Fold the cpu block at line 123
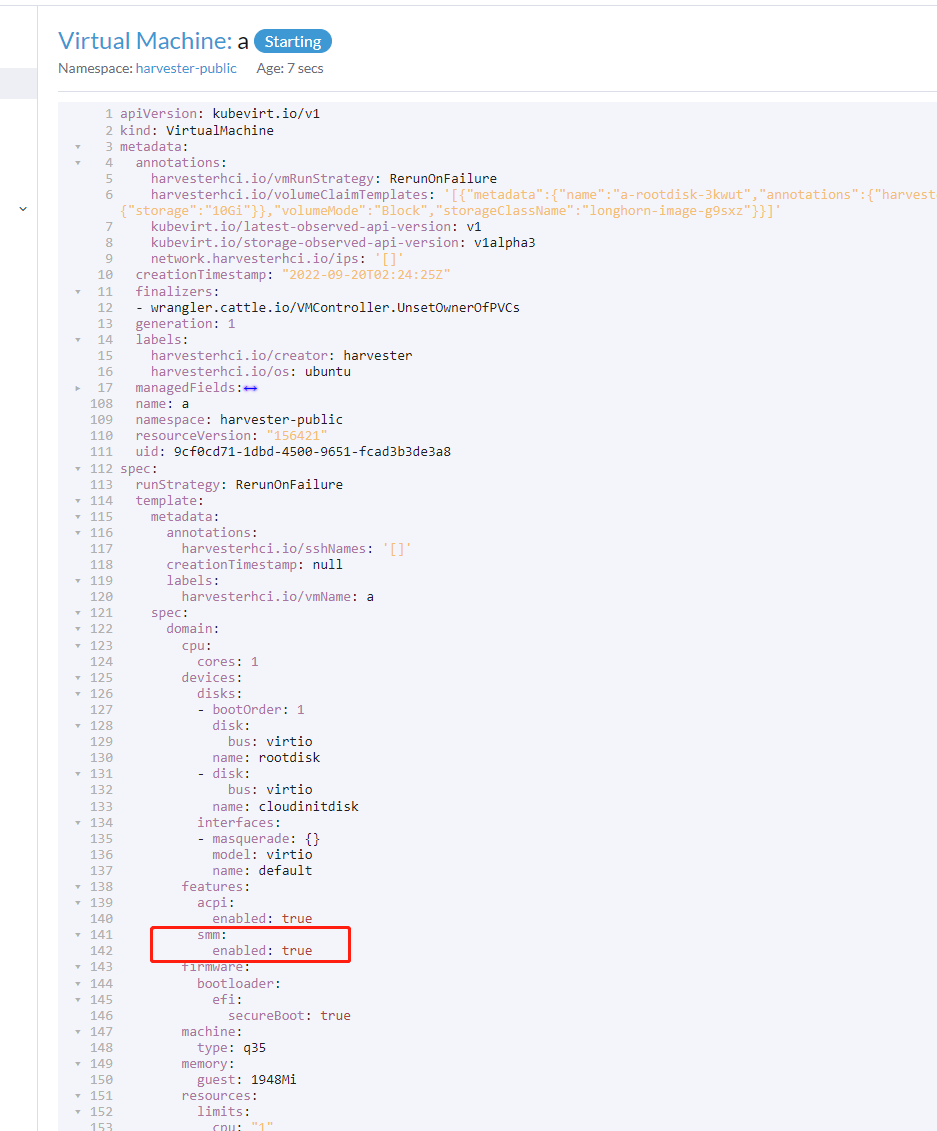The width and height of the screenshot is (937, 1131). [78, 645]
